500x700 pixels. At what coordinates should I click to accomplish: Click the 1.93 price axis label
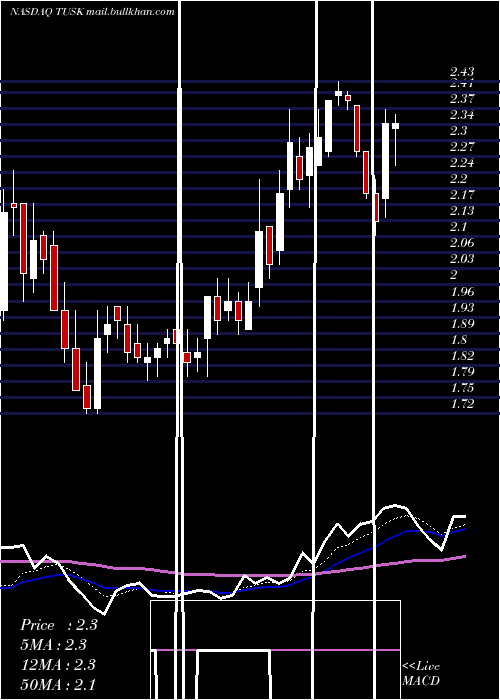coord(462,308)
